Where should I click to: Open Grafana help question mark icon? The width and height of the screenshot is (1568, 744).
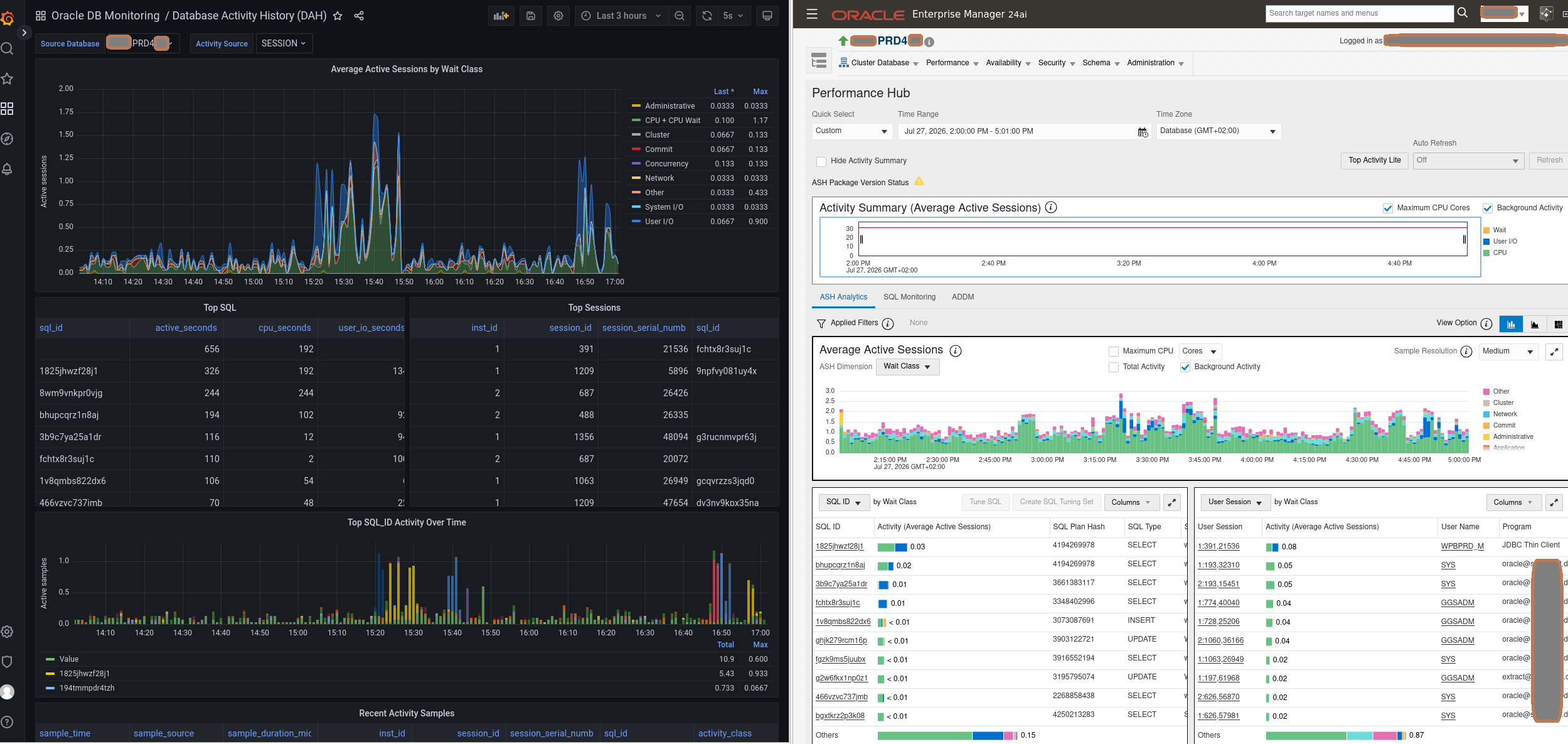coord(8,722)
